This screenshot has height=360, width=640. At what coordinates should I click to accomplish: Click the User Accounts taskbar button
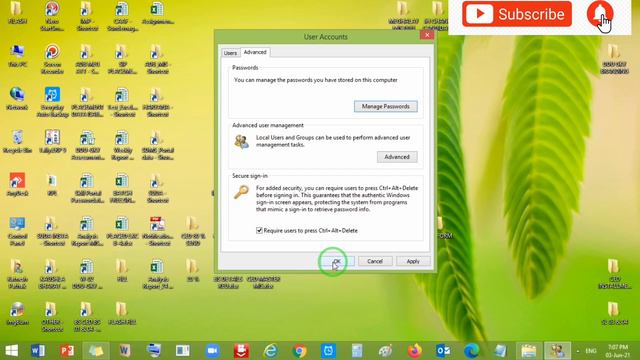point(558,351)
